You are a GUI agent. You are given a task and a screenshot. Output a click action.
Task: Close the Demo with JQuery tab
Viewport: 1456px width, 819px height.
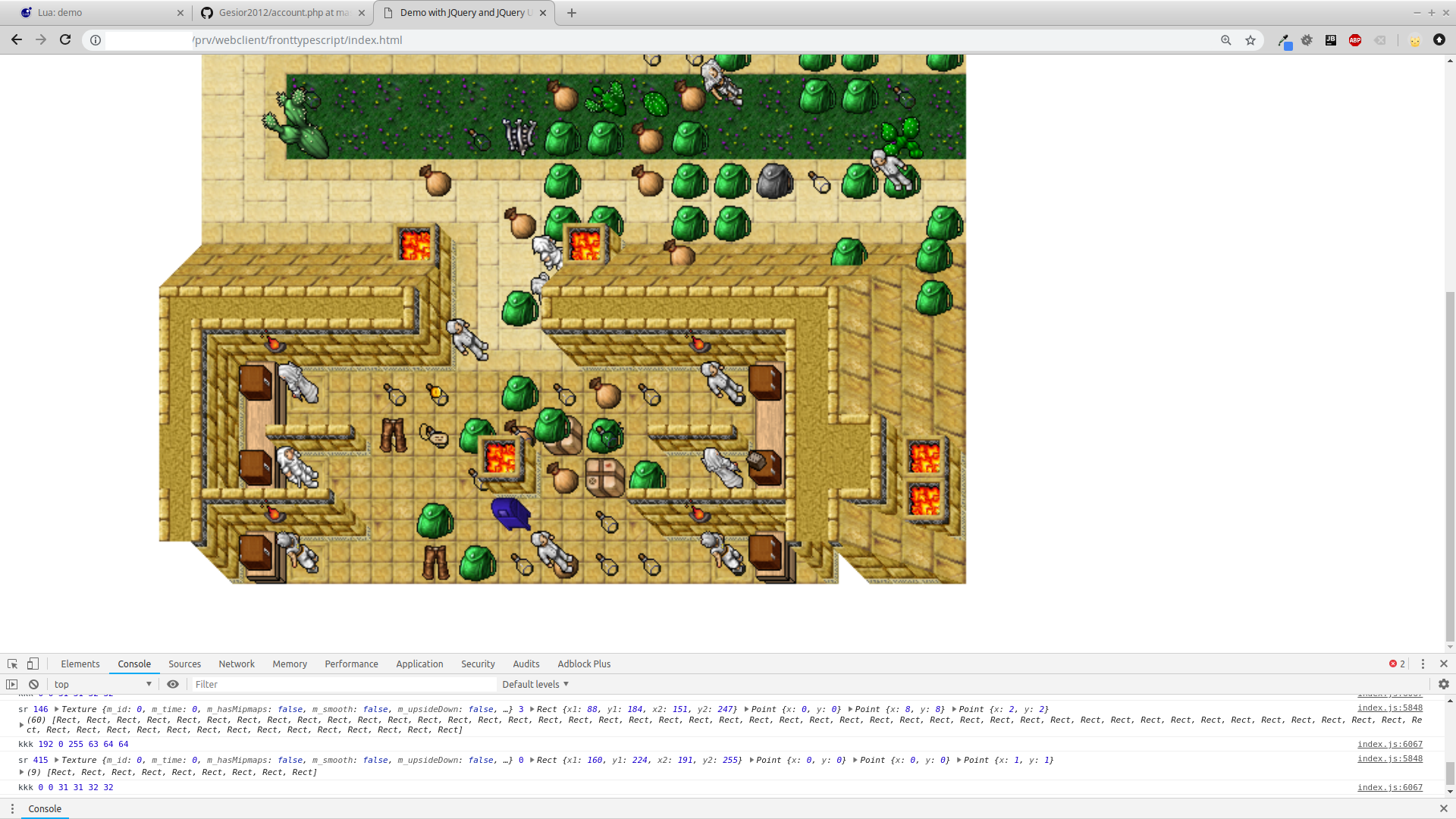click(543, 13)
